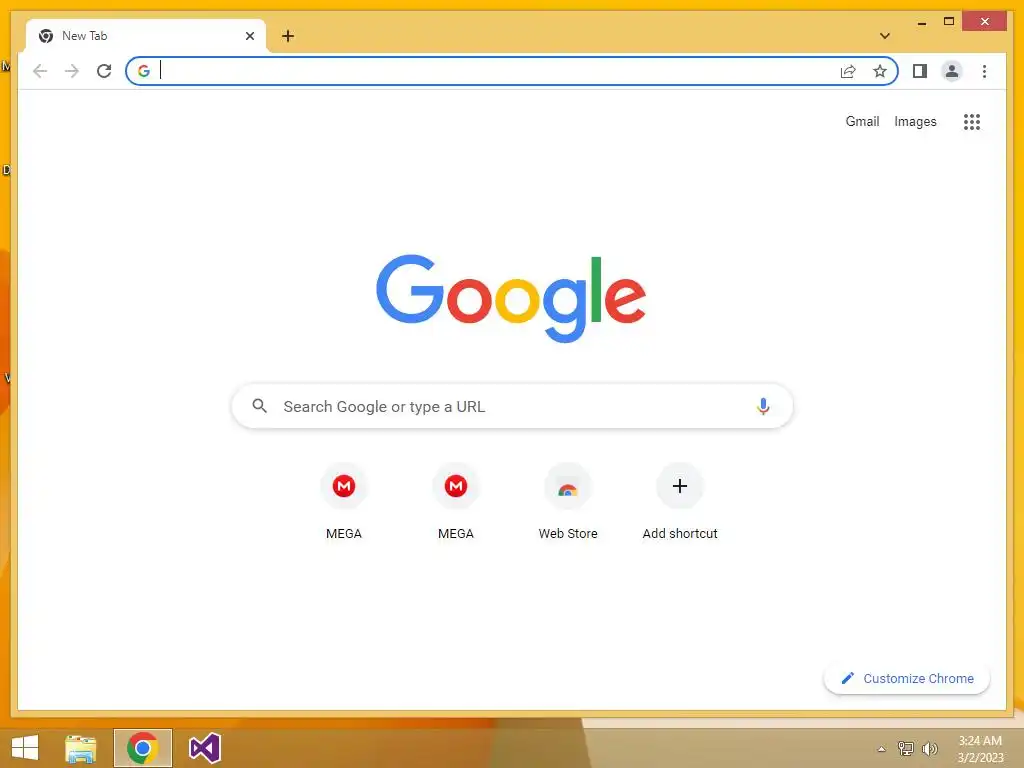Select the New Tab tab

coord(146,36)
